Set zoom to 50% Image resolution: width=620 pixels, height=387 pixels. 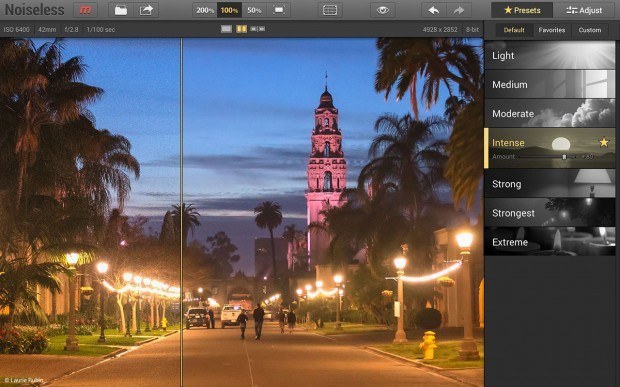[254, 10]
